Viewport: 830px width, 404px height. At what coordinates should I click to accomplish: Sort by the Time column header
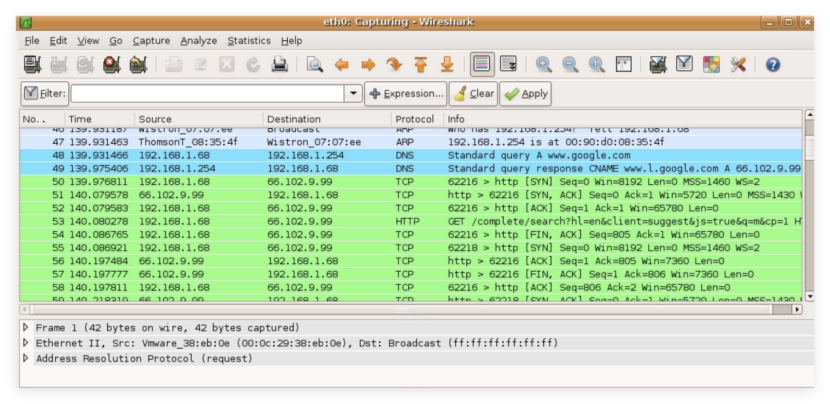[x=100, y=119]
